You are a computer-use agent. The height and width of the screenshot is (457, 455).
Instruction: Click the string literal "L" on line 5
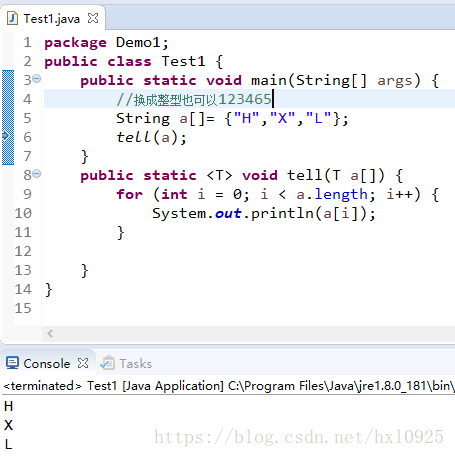click(318, 118)
